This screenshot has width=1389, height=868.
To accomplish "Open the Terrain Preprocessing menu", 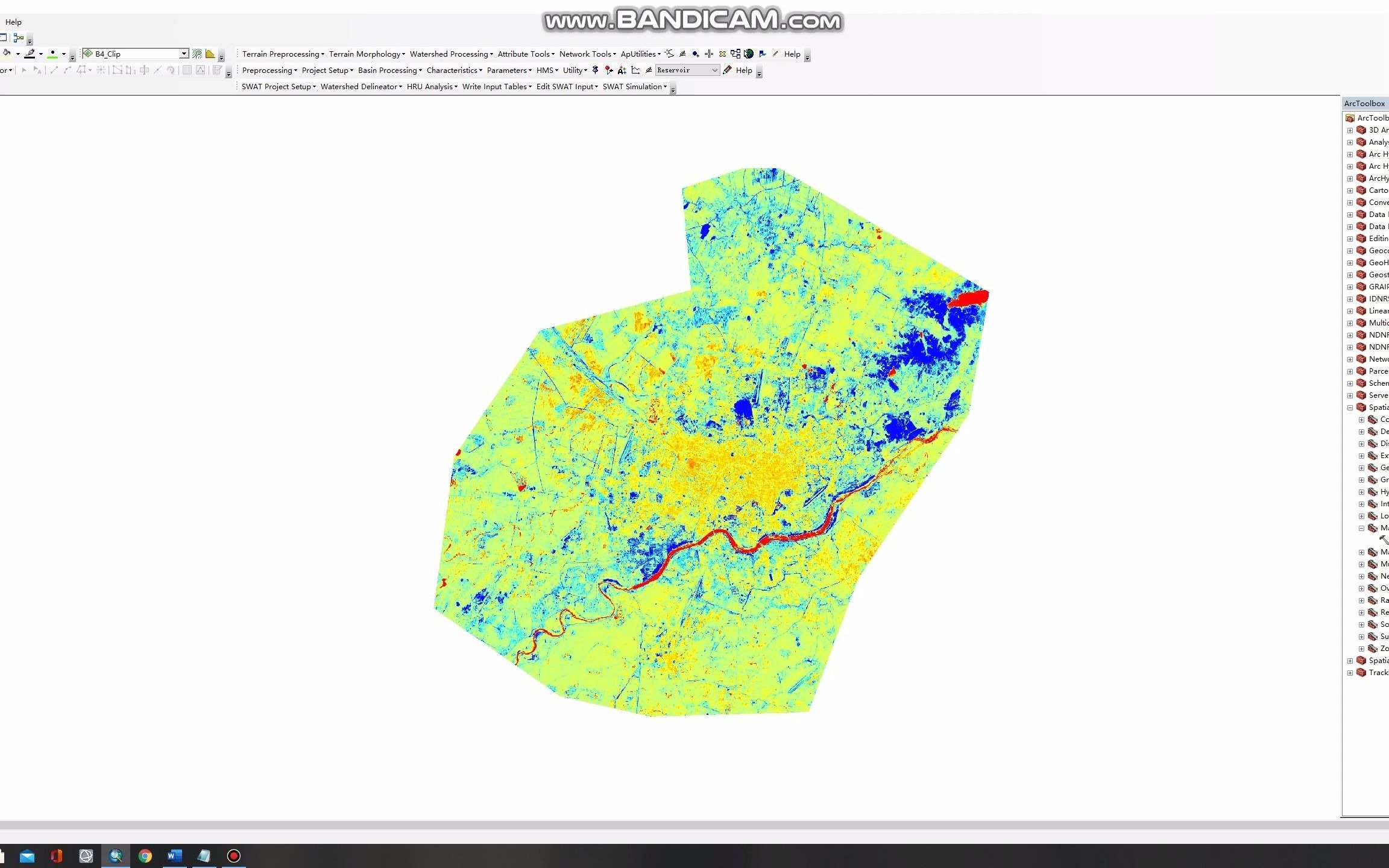I will point(282,54).
